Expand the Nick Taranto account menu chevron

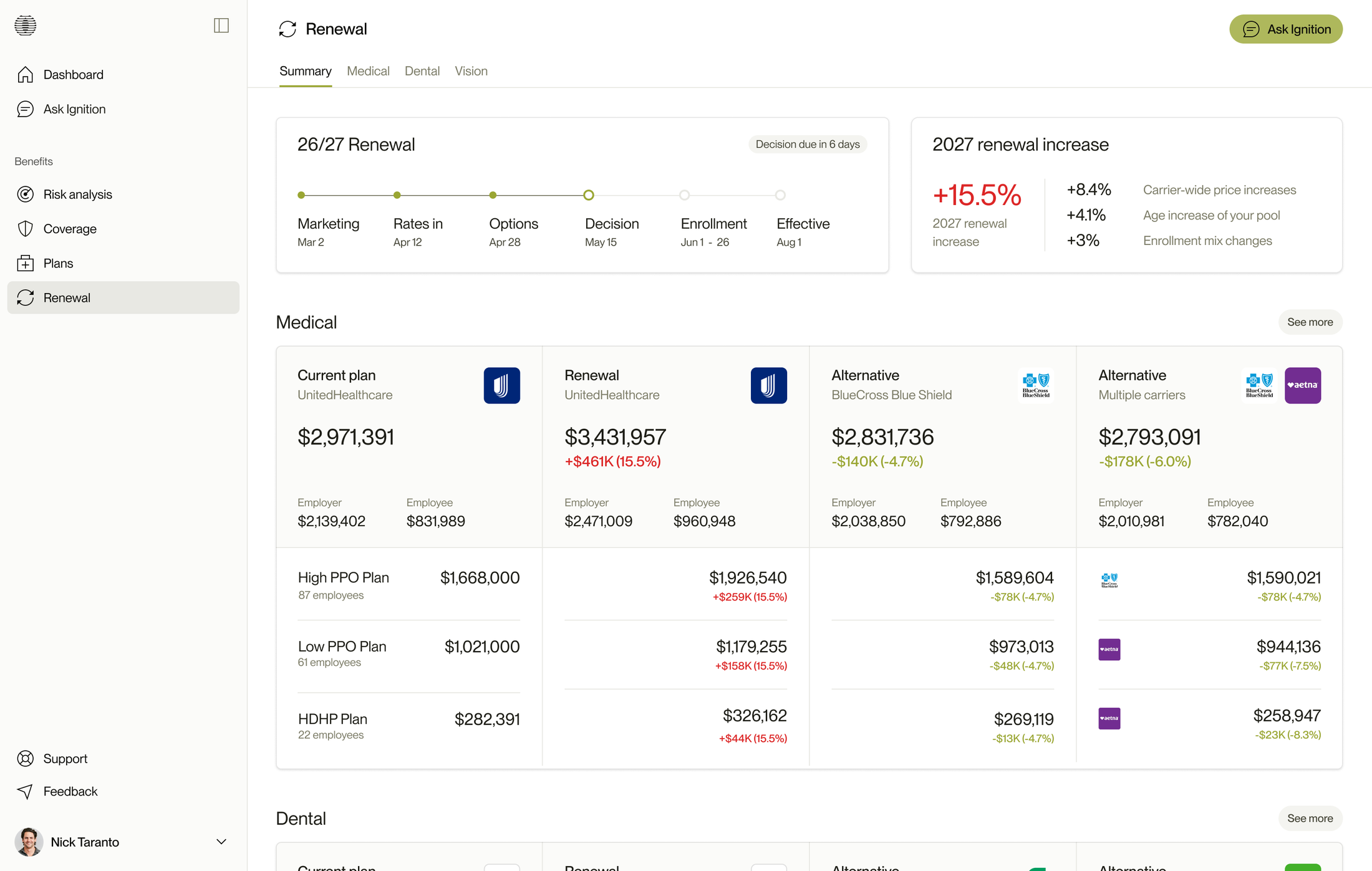(221, 842)
